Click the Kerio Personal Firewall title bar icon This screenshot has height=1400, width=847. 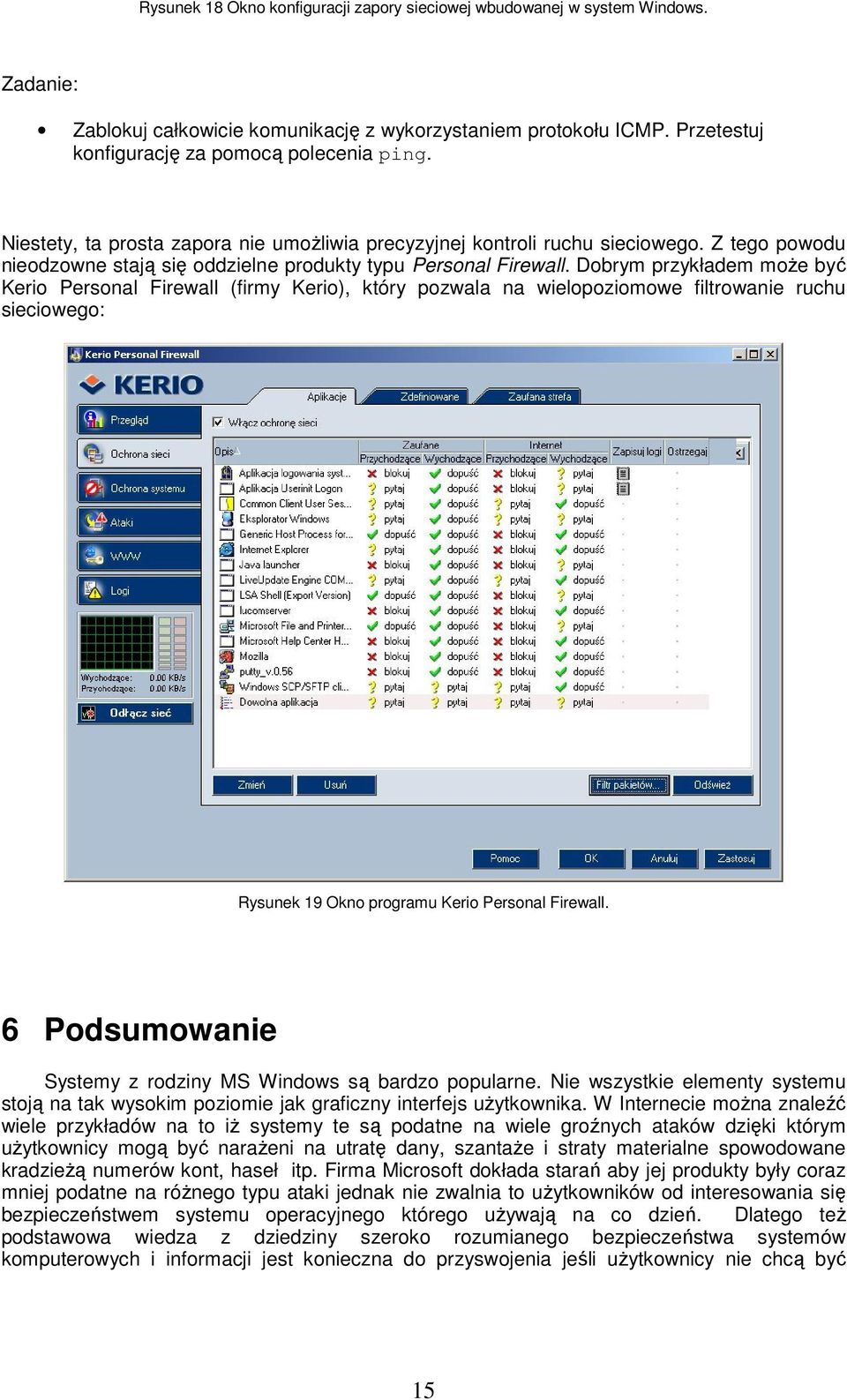(x=75, y=355)
